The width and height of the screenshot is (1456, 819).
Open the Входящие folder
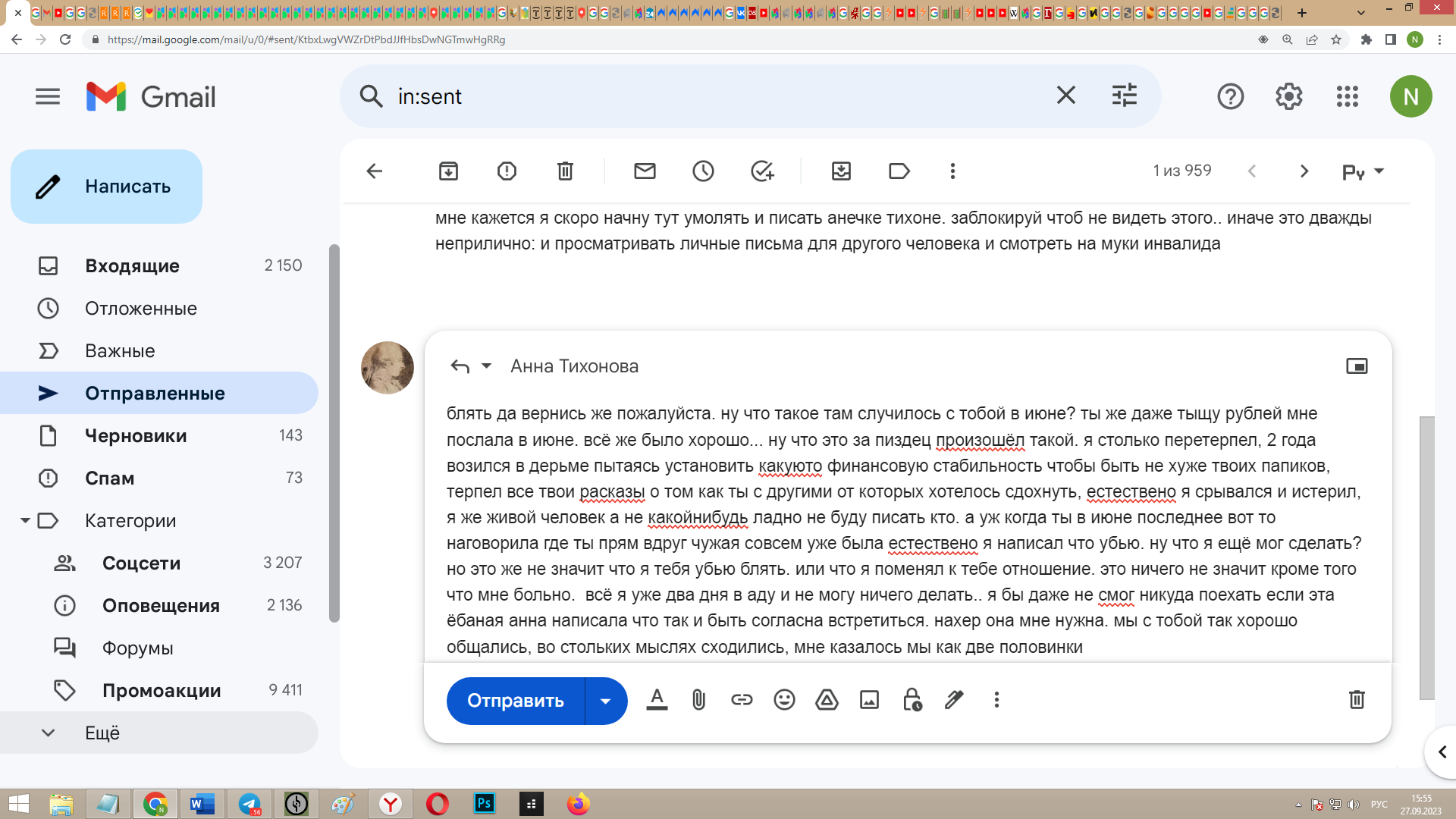click(132, 266)
